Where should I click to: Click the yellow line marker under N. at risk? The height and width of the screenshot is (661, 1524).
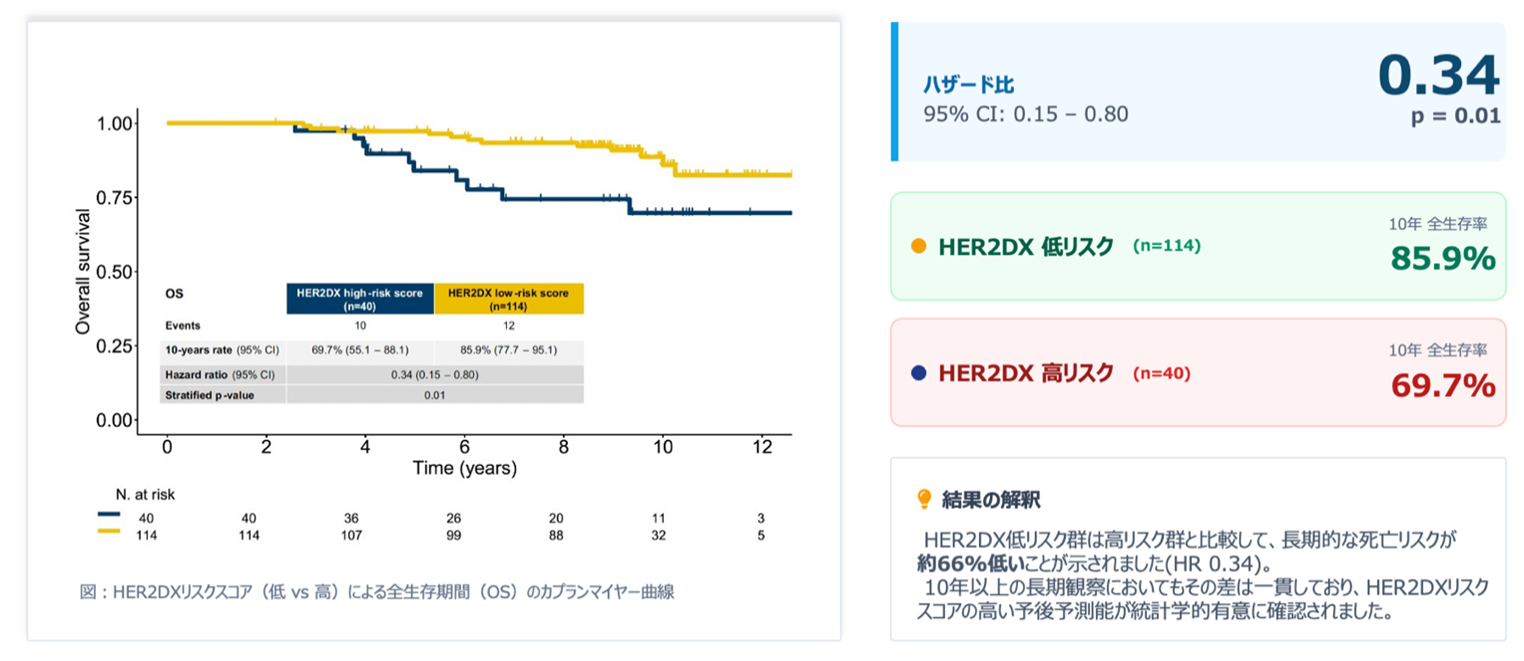109,536
